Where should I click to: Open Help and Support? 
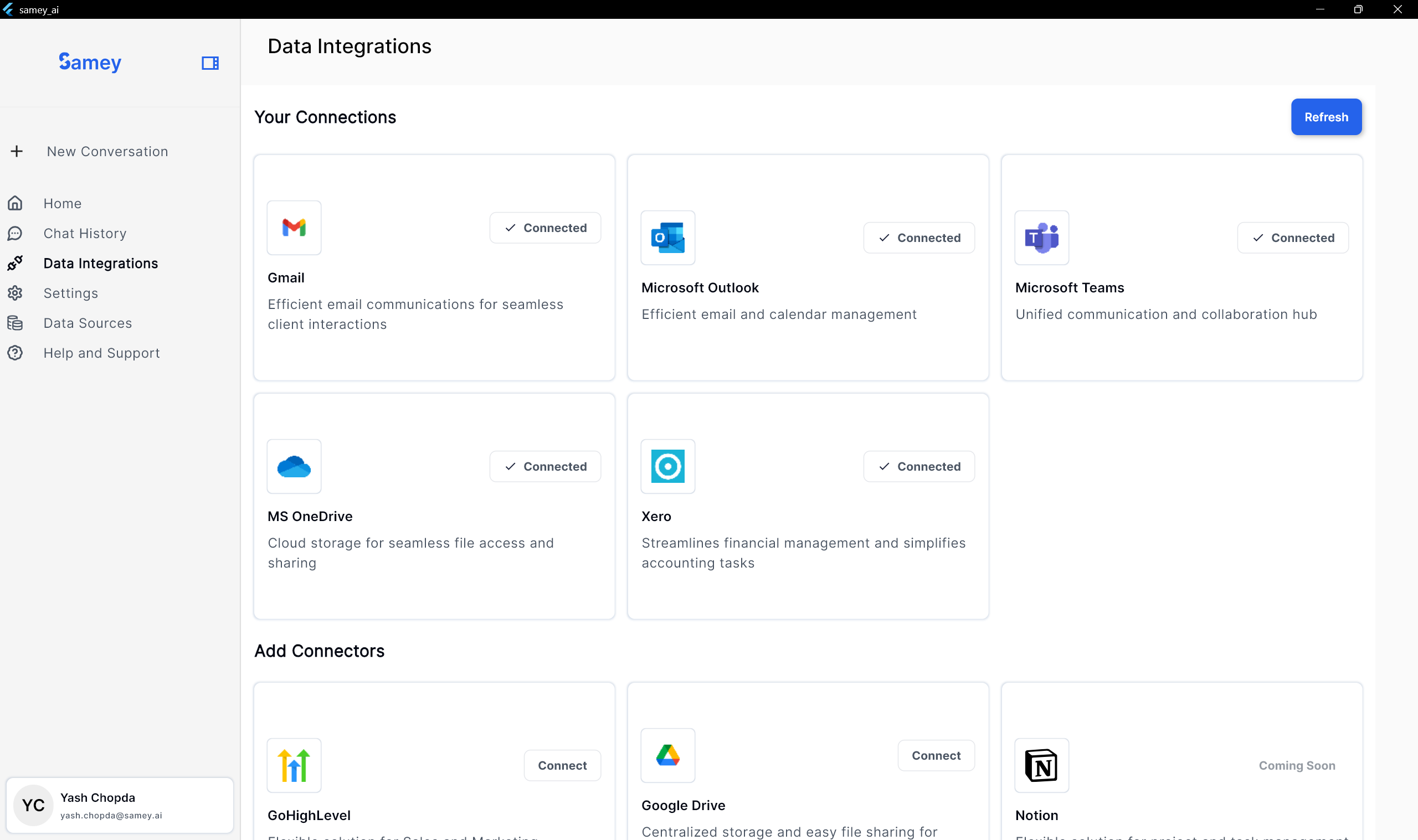coord(102,353)
